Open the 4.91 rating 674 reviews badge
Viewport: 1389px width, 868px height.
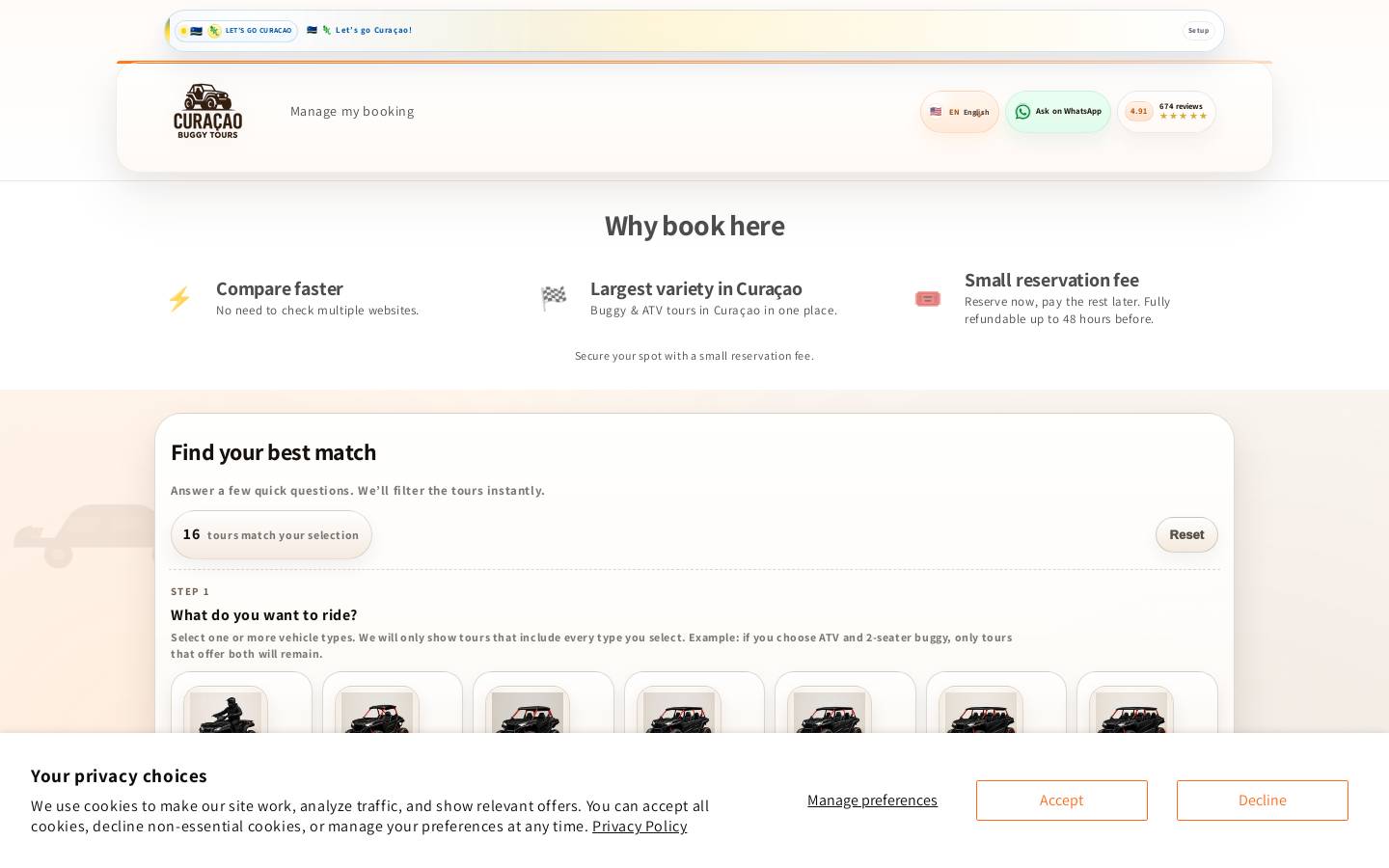point(1166,112)
